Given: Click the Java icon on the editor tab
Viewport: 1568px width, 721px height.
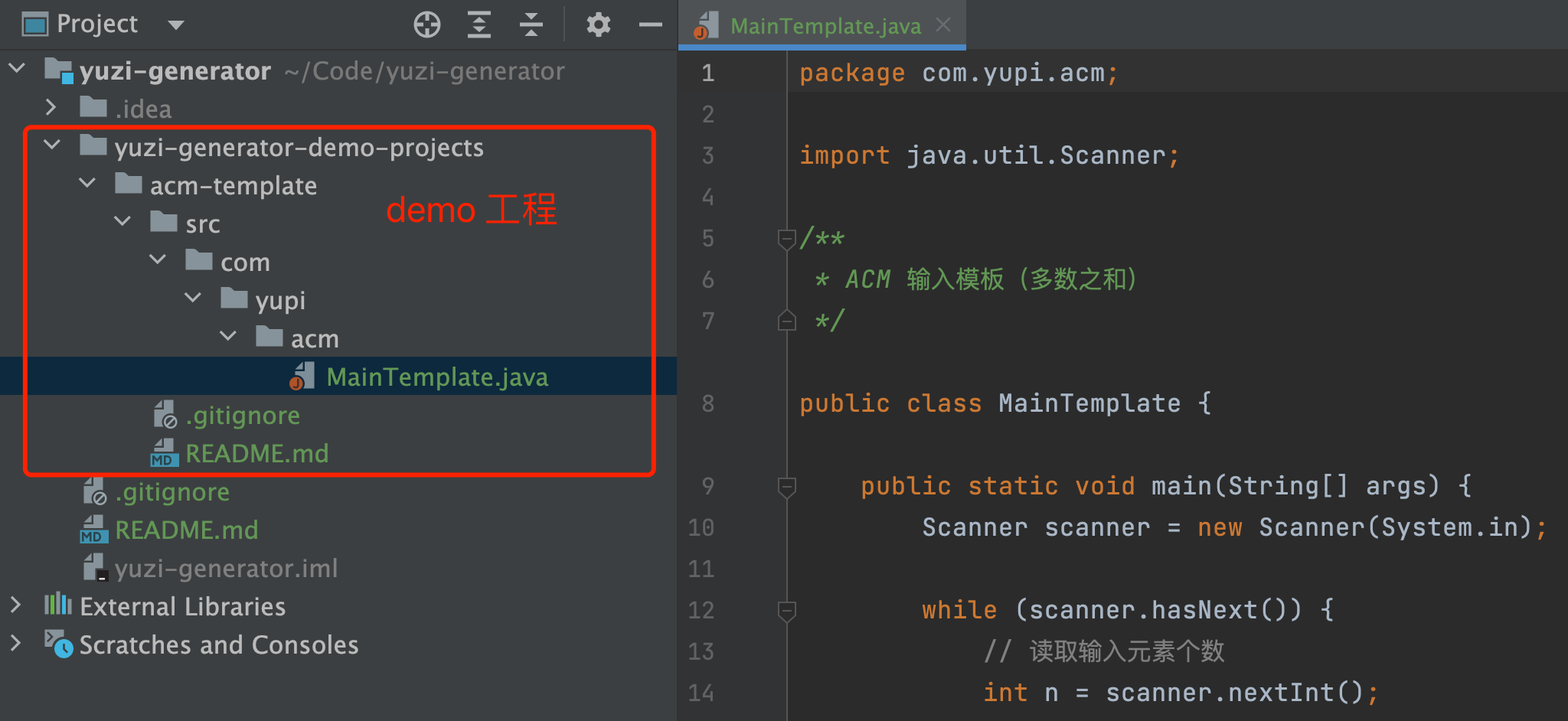Looking at the screenshot, I should click(x=707, y=25).
